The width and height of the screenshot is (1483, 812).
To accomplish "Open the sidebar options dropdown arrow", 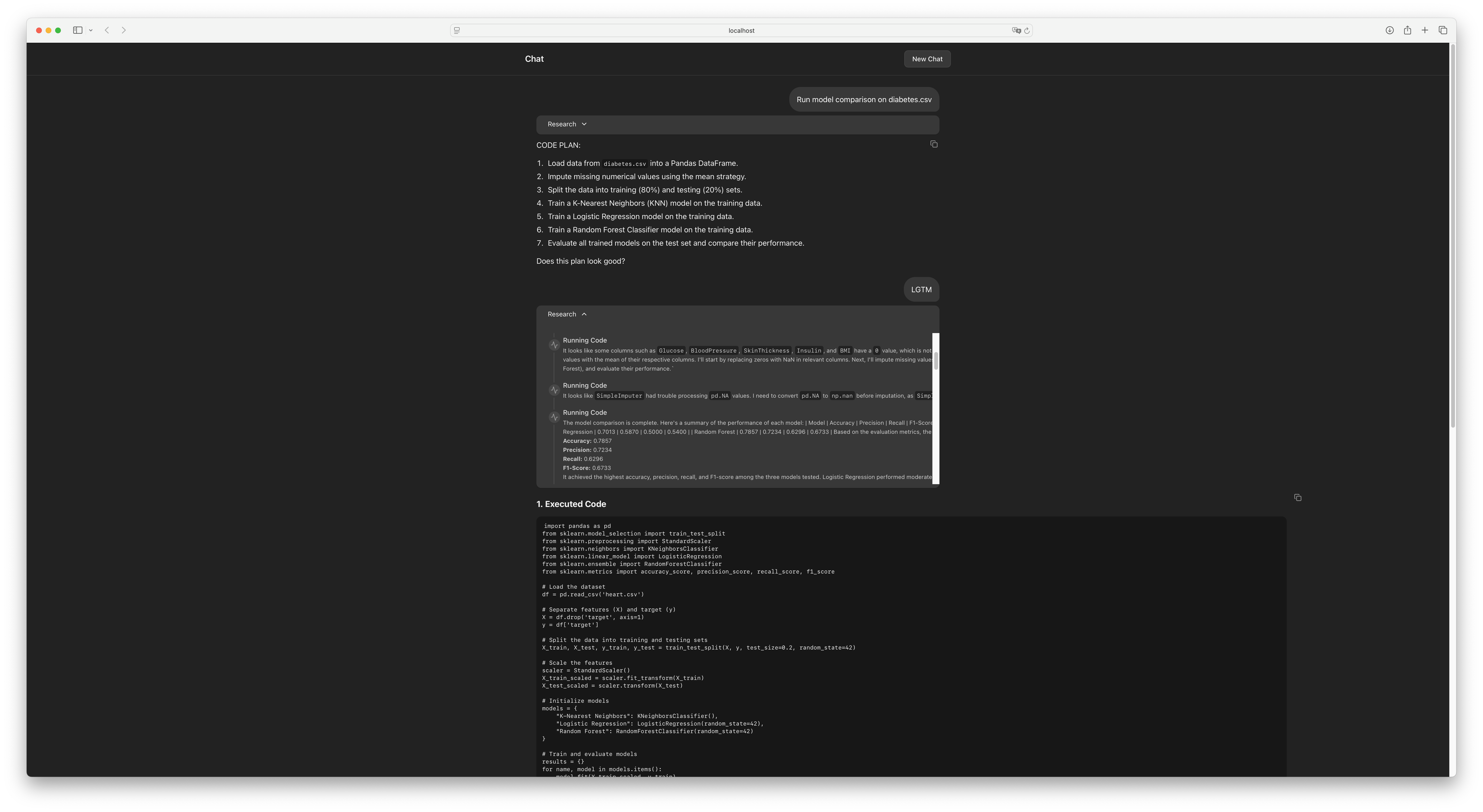I will (x=91, y=30).
